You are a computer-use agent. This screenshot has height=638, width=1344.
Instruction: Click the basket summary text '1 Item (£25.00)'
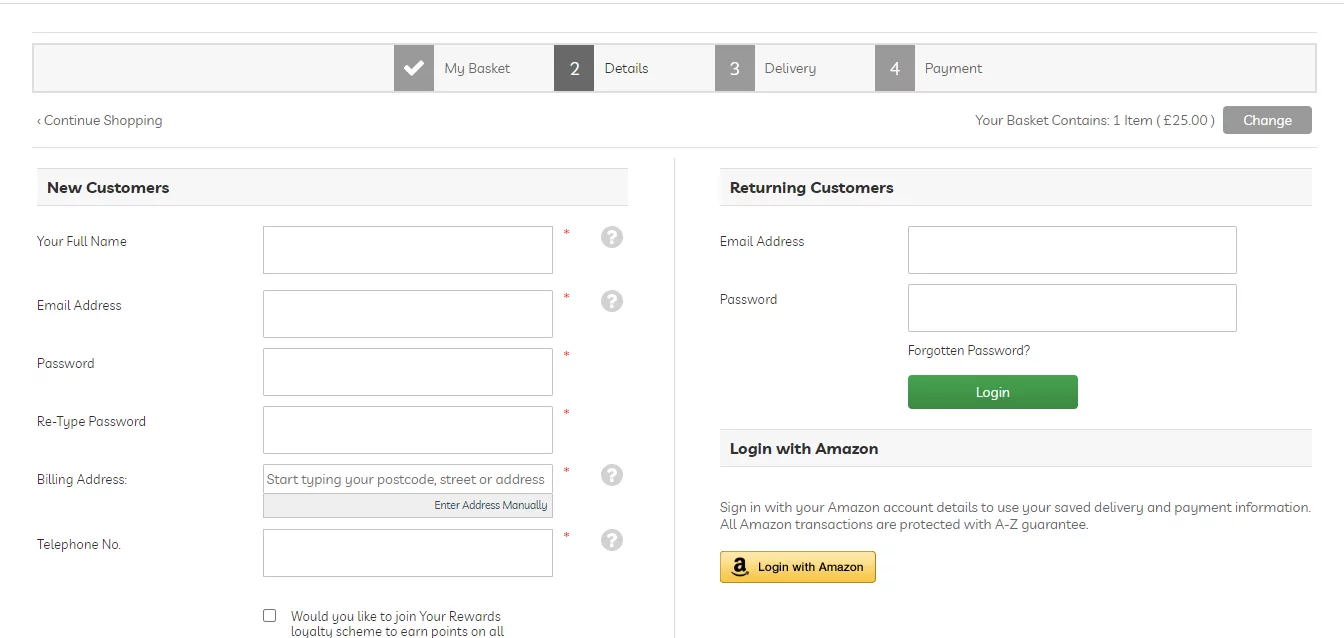pos(1164,120)
